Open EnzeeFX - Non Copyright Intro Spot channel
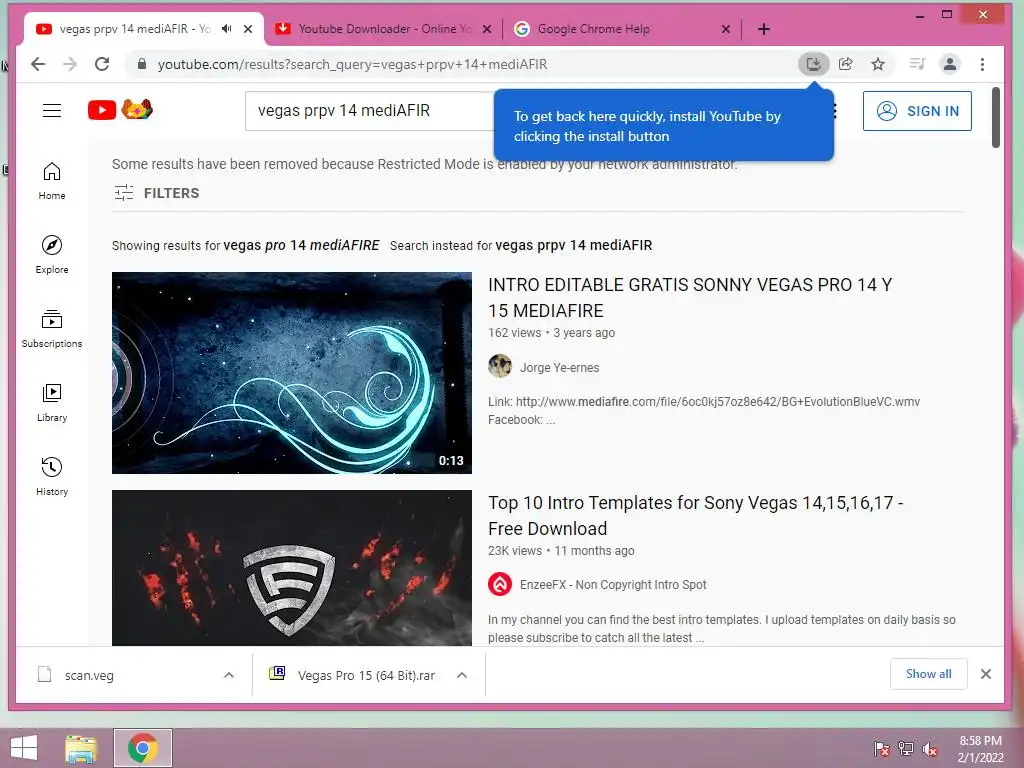 point(613,584)
